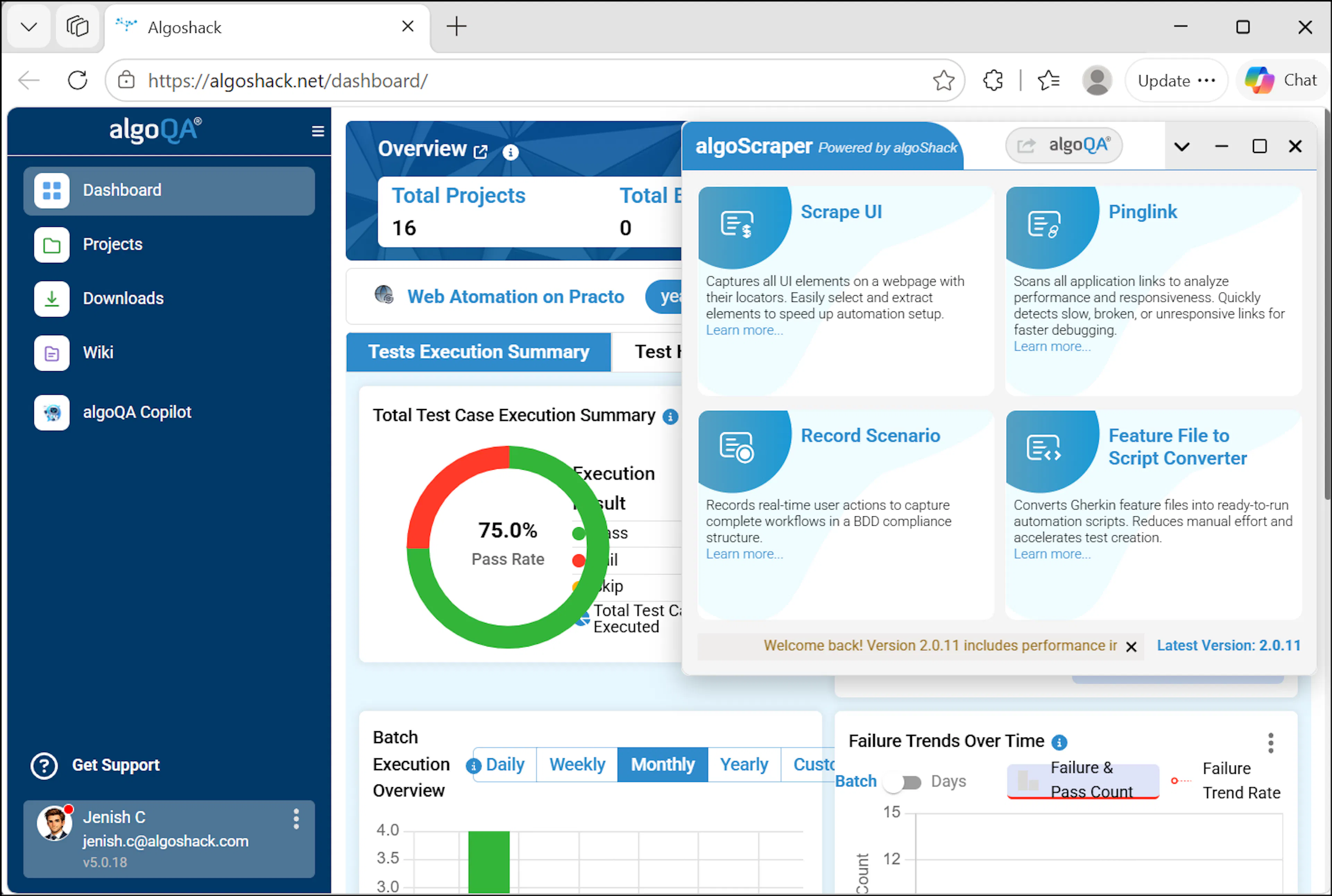Click the Downloads sidebar icon
The image size is (1332, 896).
[51, 299]
